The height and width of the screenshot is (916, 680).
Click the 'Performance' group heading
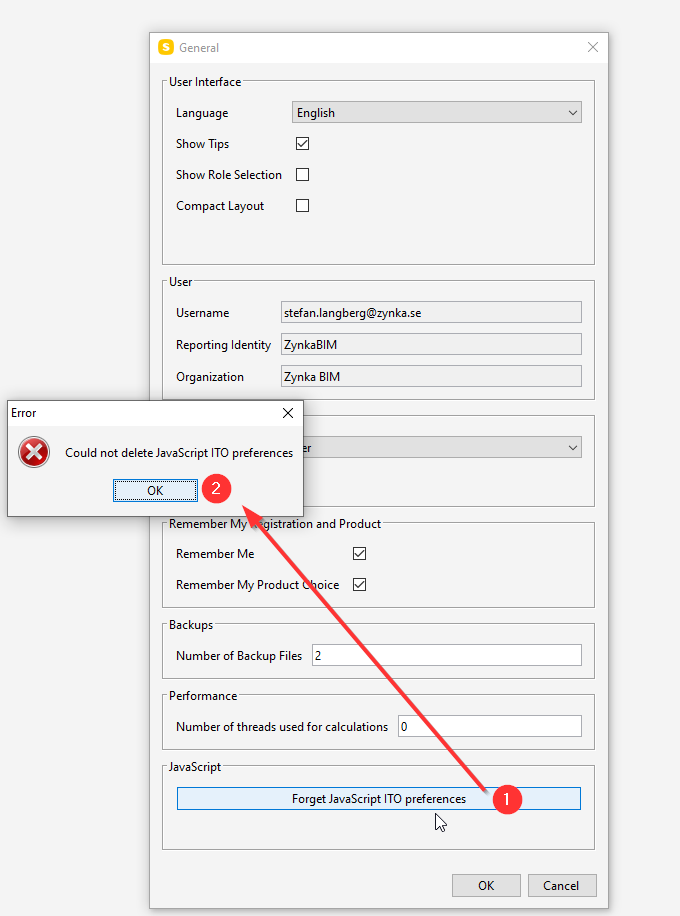[x=203, y=696]
